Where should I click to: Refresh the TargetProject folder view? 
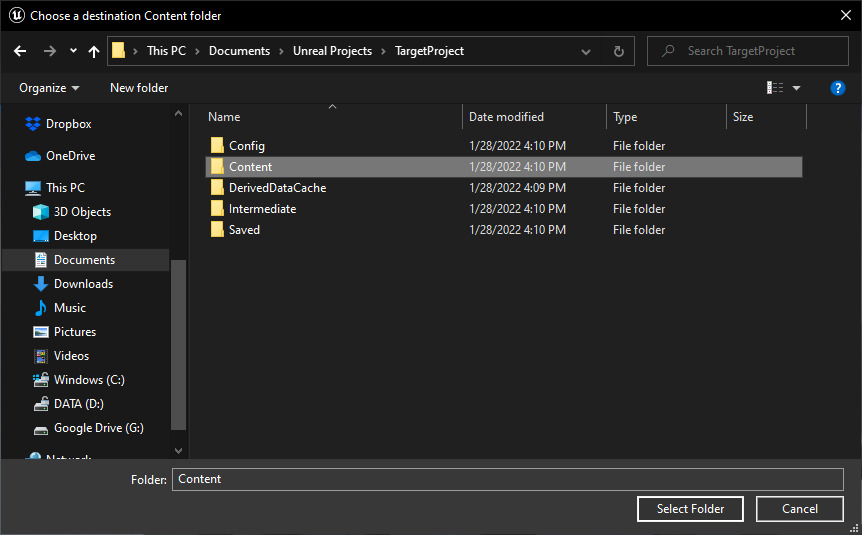(x=618, y=51)
